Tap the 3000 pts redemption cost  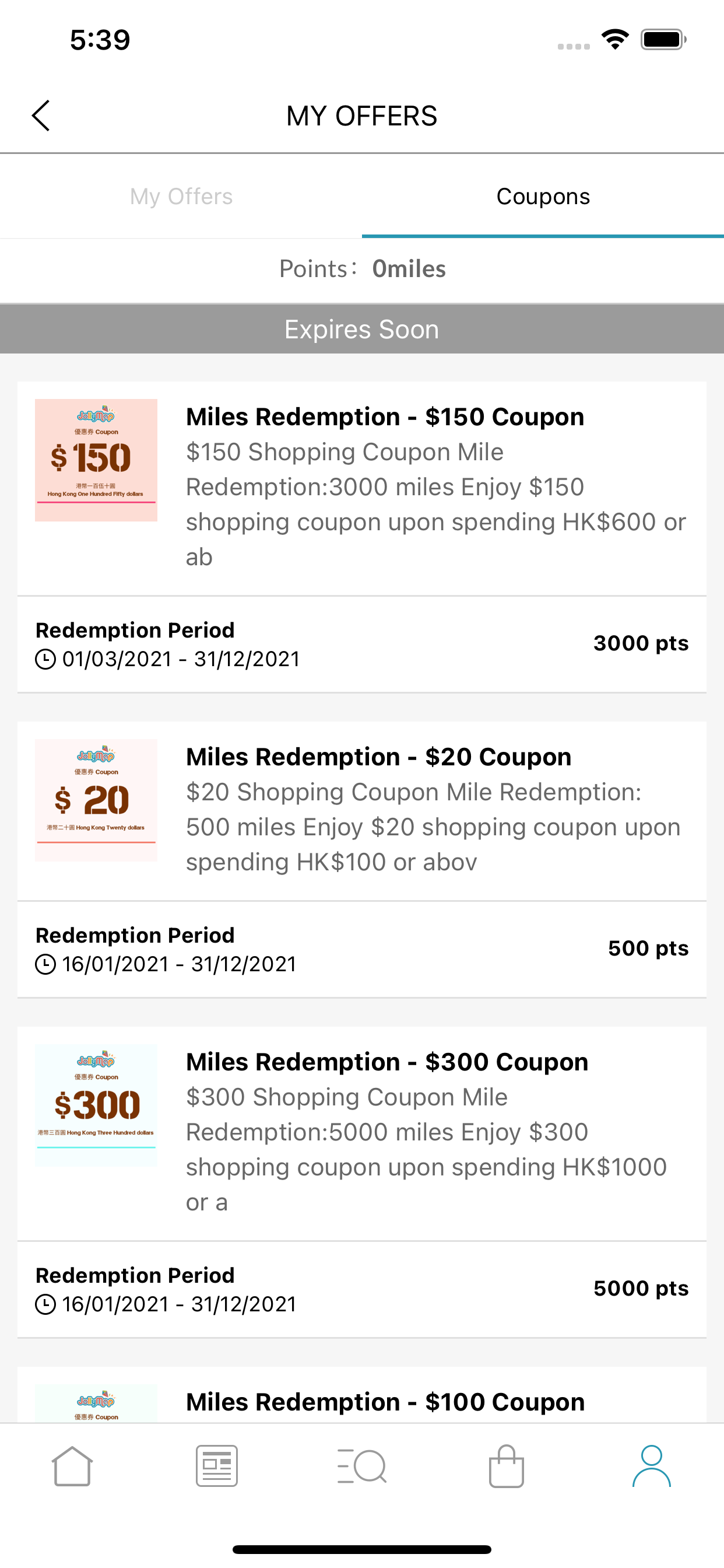(x=641, y=643)
